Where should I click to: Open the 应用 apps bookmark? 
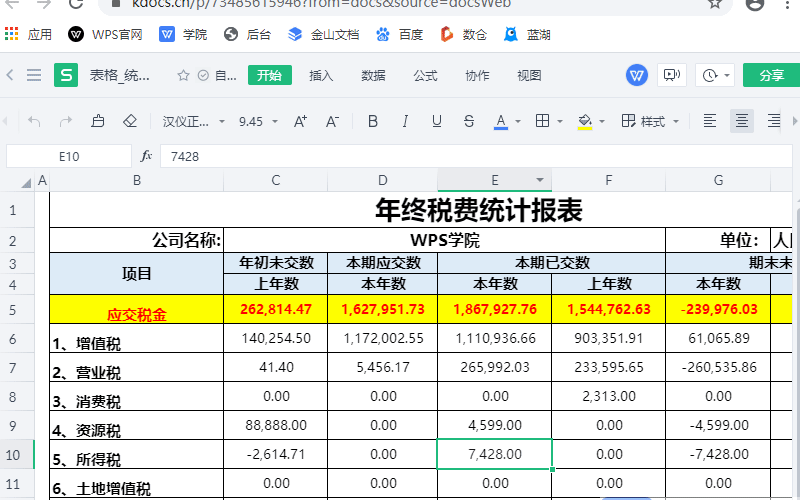pos(29,35)
